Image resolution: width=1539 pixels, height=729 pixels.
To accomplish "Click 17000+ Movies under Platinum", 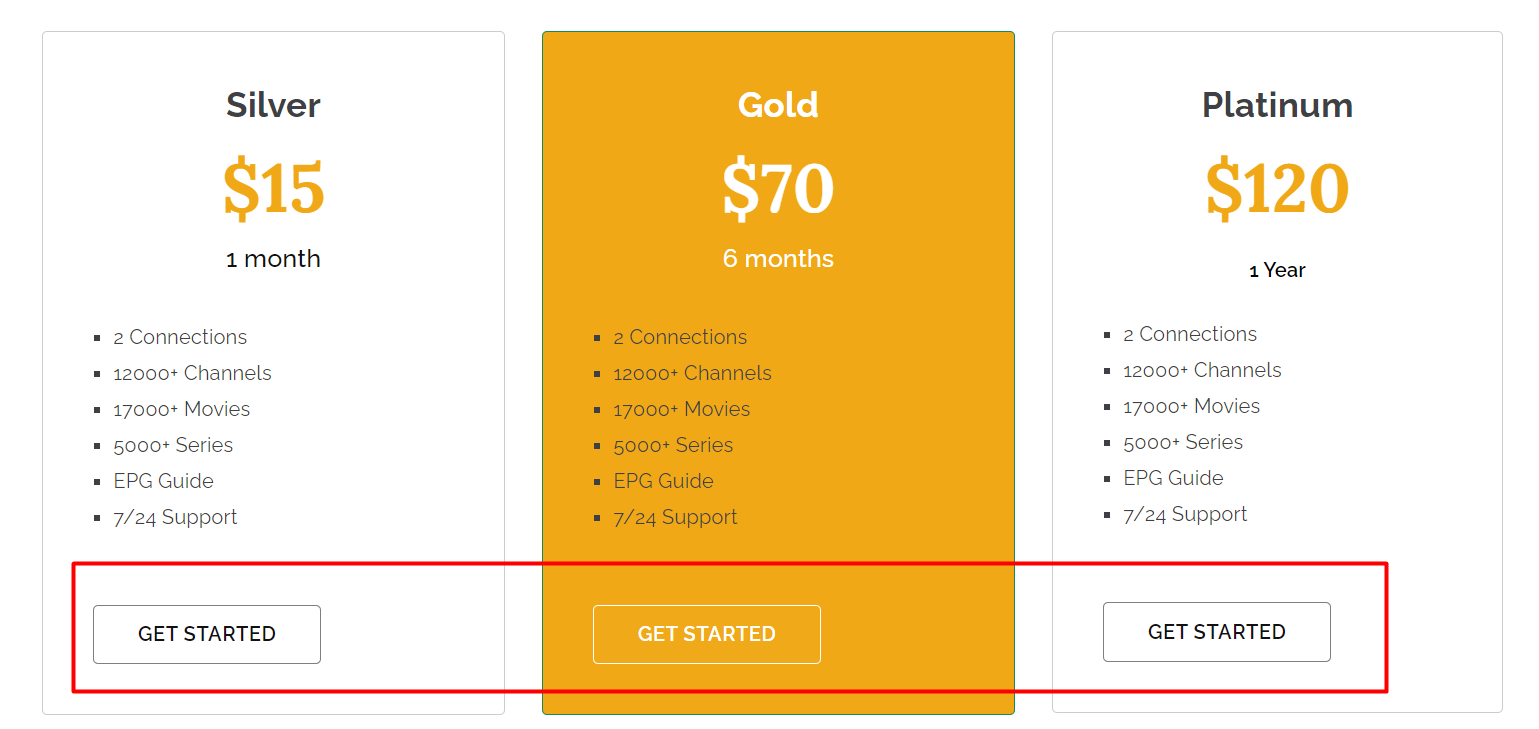I will point(1192,406).
